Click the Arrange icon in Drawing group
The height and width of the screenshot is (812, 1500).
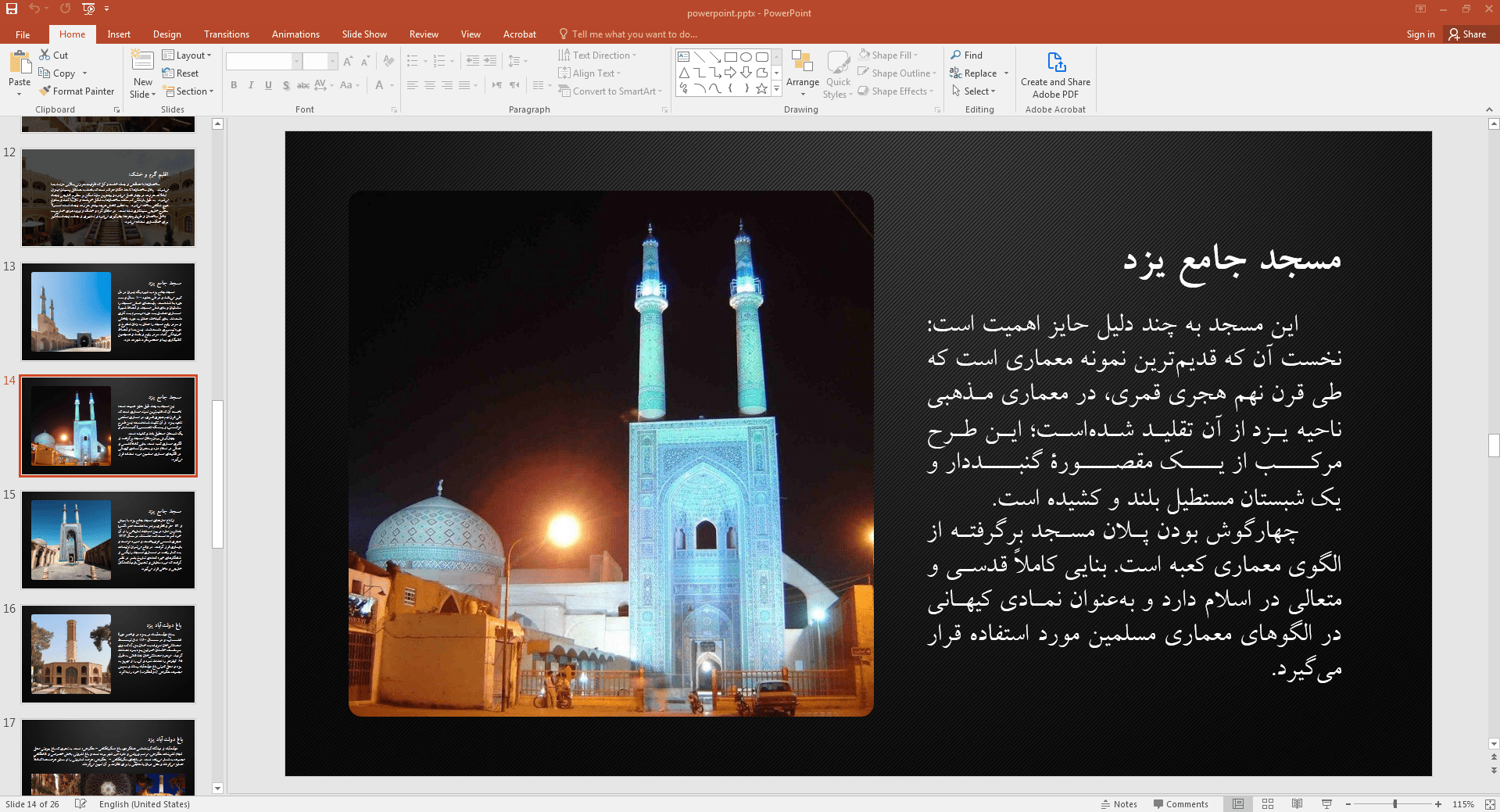click(x=802, y=73)
